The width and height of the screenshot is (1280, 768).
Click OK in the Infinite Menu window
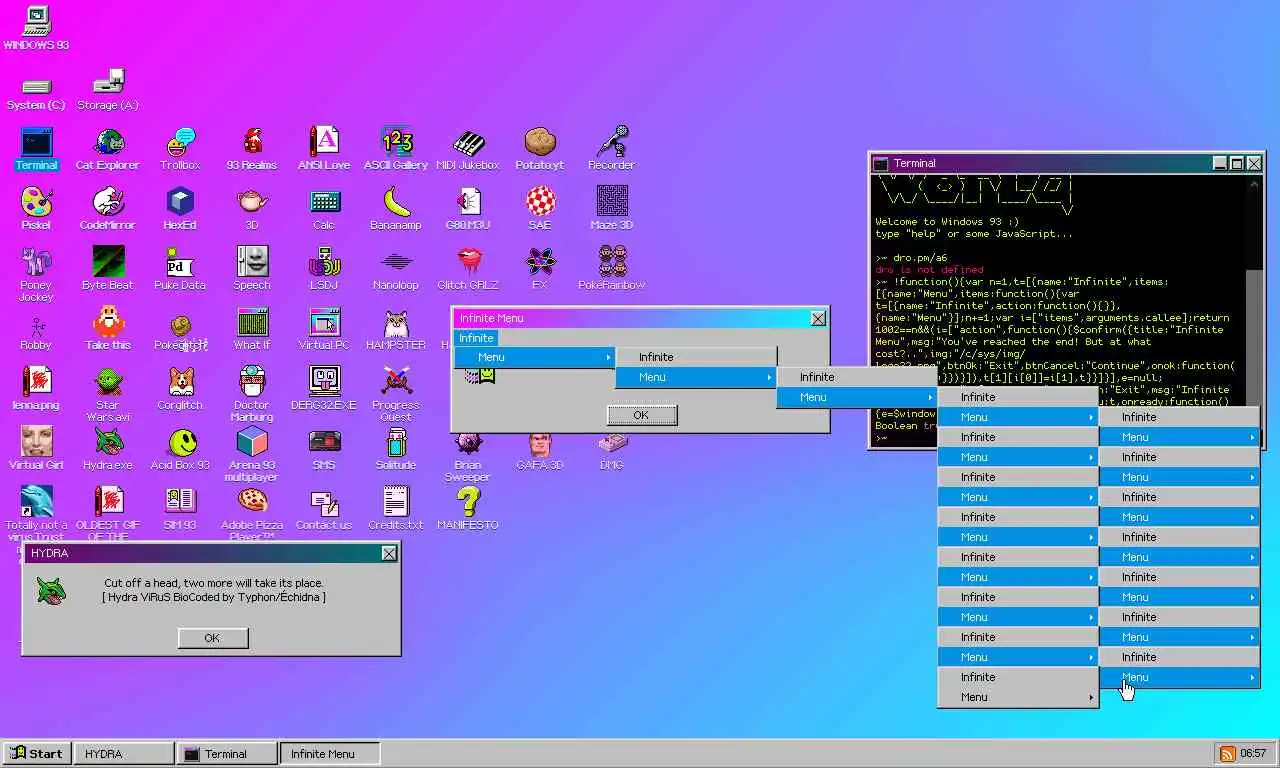(x=641, y=415)
